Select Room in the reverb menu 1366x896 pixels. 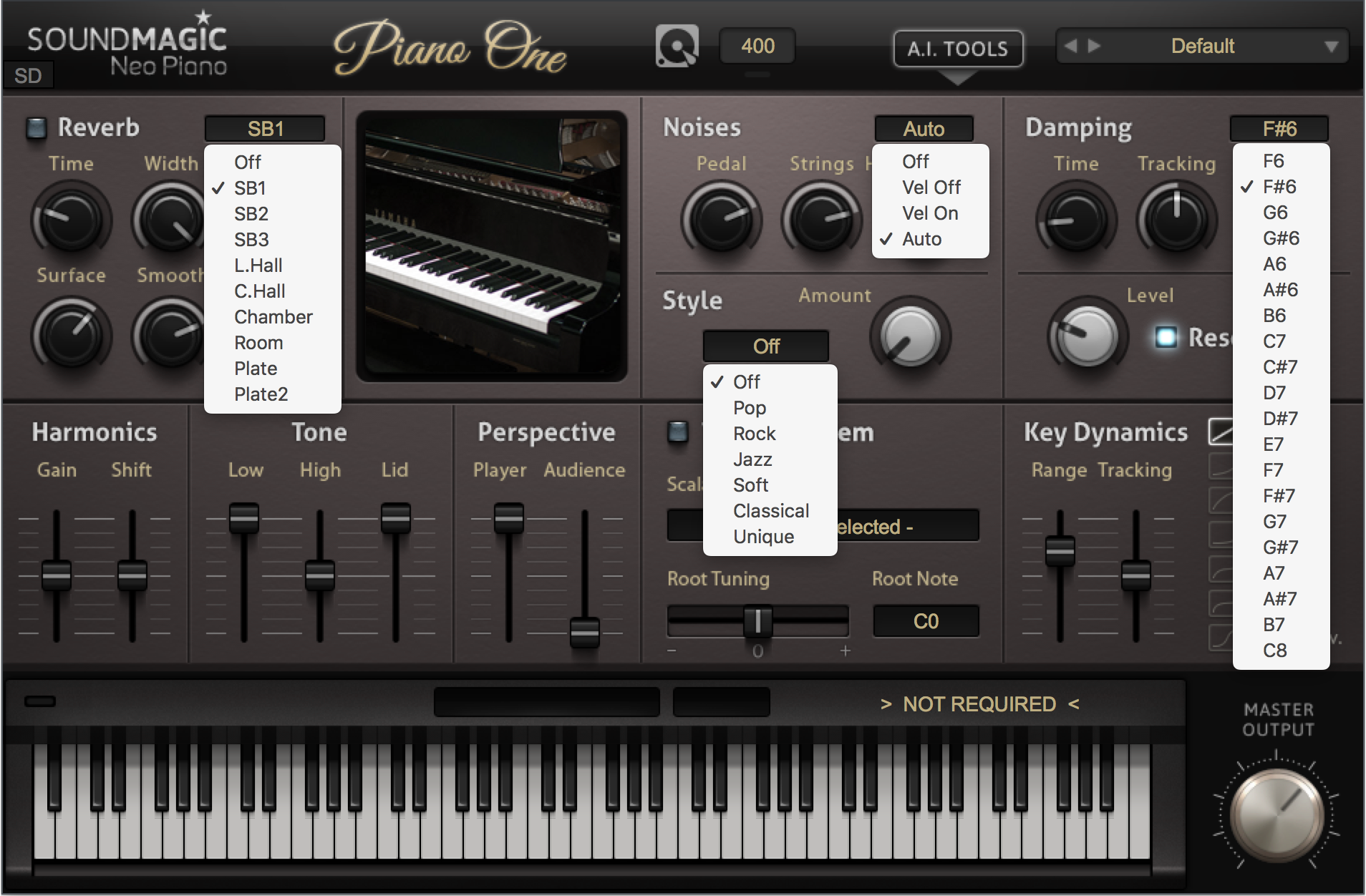coord(272,343)
